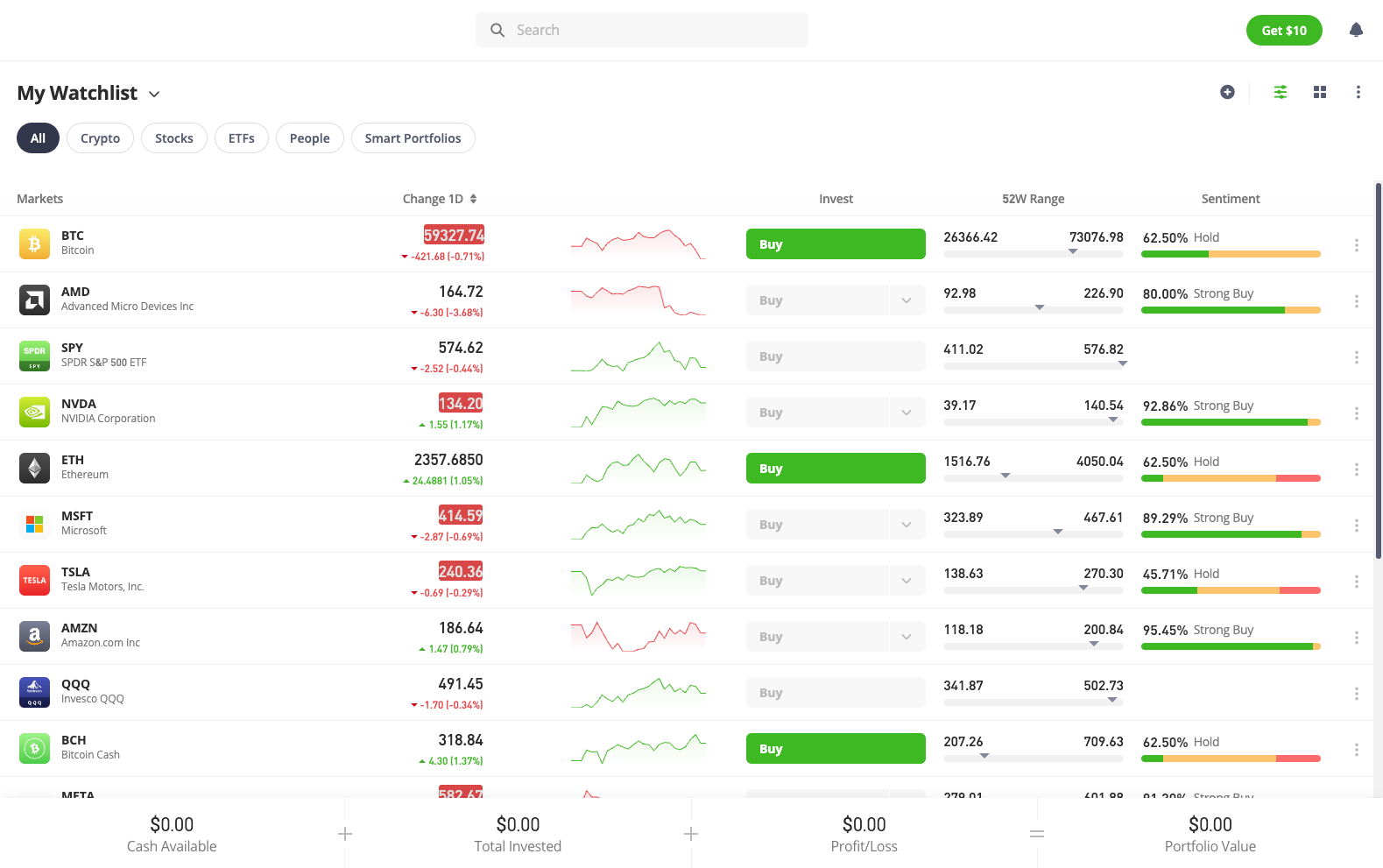The height and width of the screenshot is (868, 1383).
Task: Open BTC row options menu
Action: [1356, 245]
